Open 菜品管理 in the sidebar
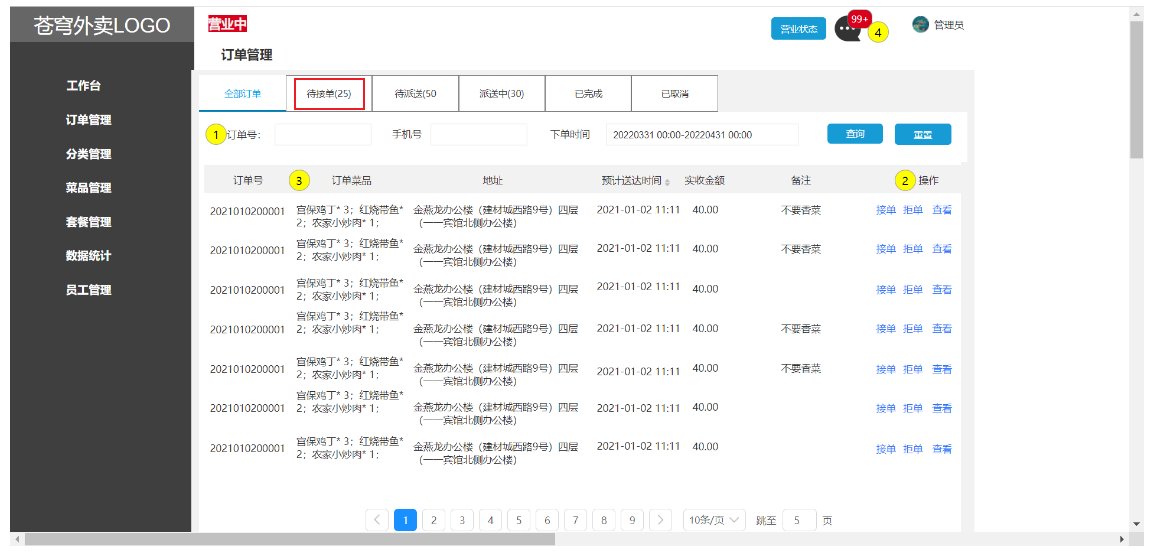This screenshot has height=555, width=1149. point(89,188)
